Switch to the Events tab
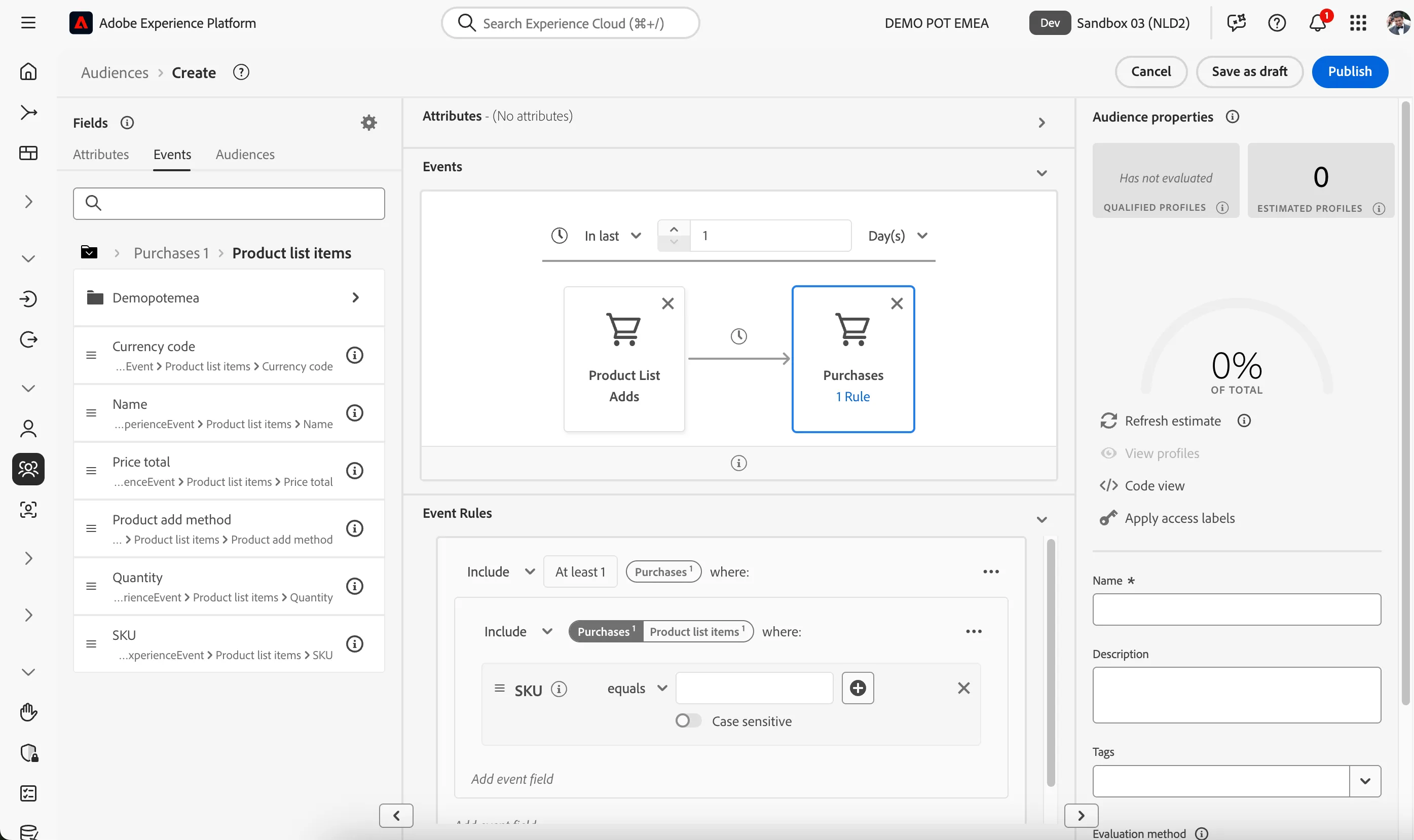Screen dimensions: 1414x840 coord(172,155)
